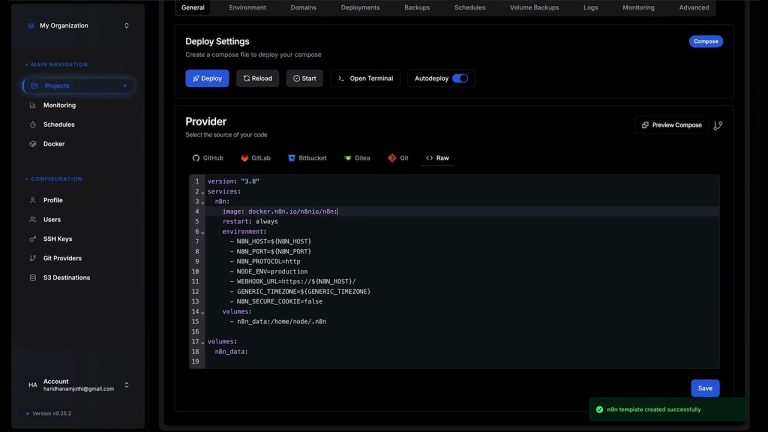Select the Gitea provider tab
This screenshot has width=768, height=432.
tap(357, 158)
